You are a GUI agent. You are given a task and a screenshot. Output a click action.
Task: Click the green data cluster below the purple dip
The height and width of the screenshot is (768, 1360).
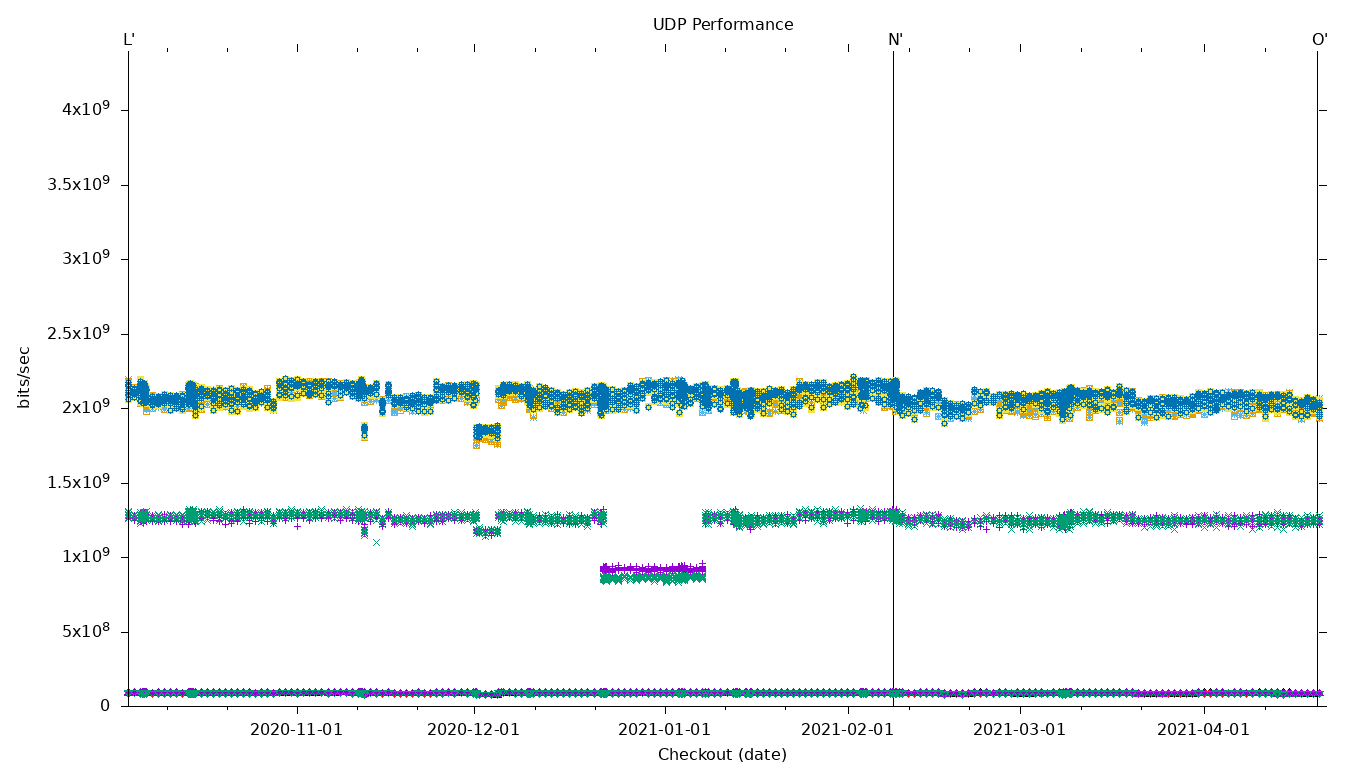pyautogui.click(x=653, y=578)
